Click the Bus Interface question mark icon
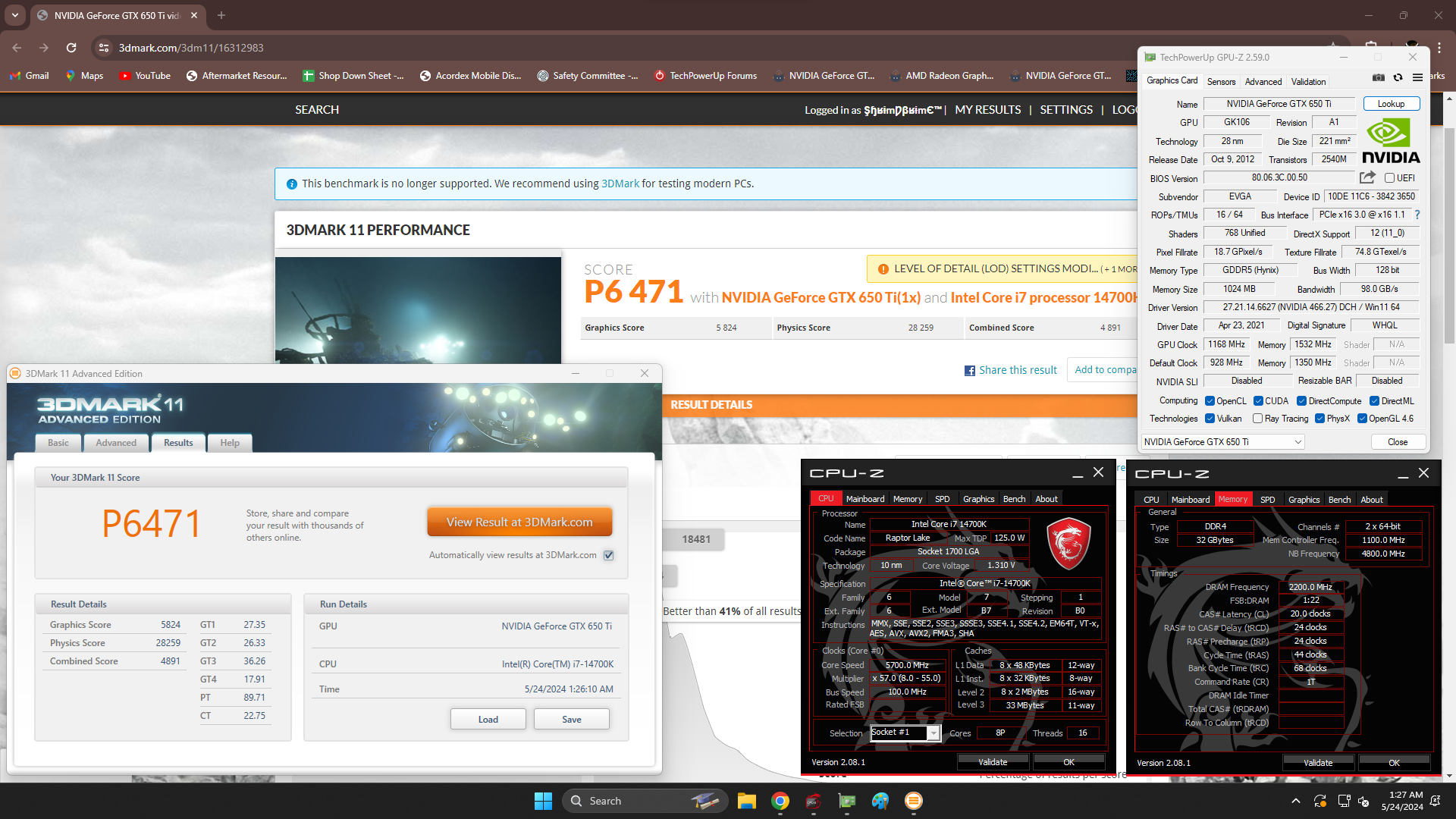Image resolution: width=1456 pixels, height=819 pixels. click(1417, 215)
